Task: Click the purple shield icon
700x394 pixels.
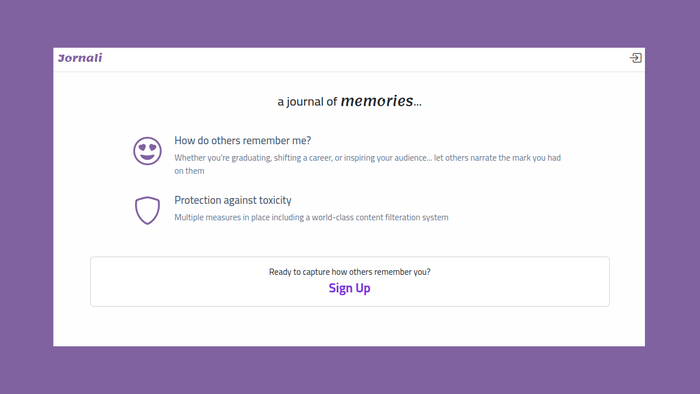Action: tap(147, 210)
